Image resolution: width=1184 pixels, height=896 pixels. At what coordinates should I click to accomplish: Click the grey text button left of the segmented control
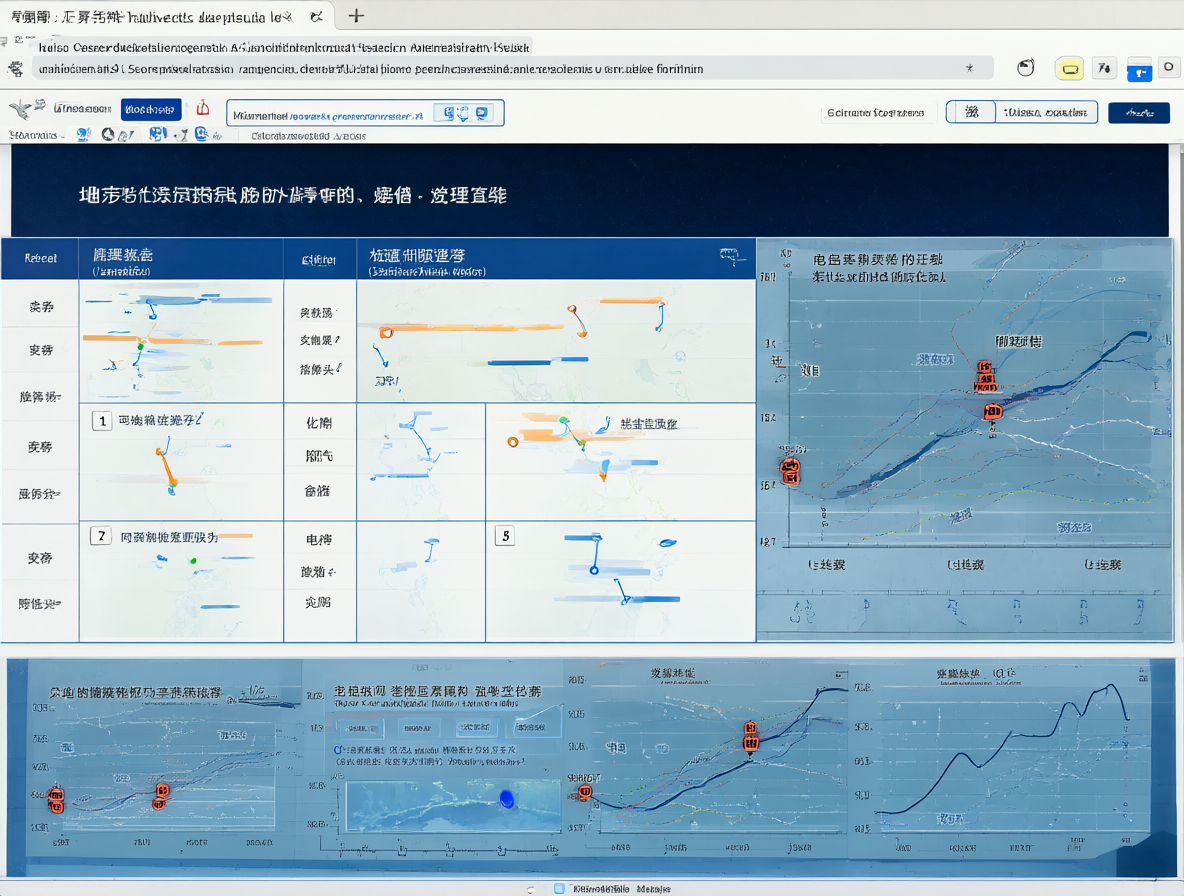pos(876,112)
